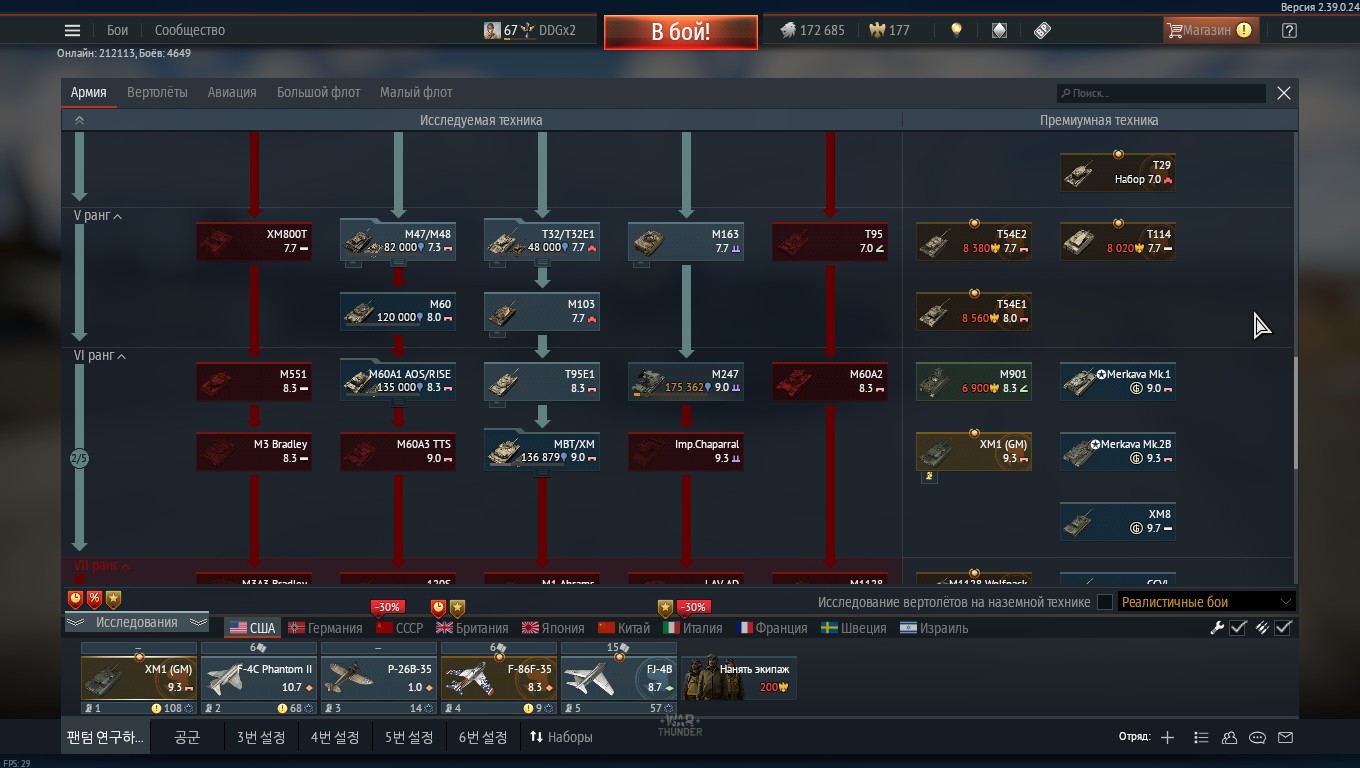This screenshot has width=1360, height=768.
Task: Select the Израиль nation tab
Action: click(934, 628)
